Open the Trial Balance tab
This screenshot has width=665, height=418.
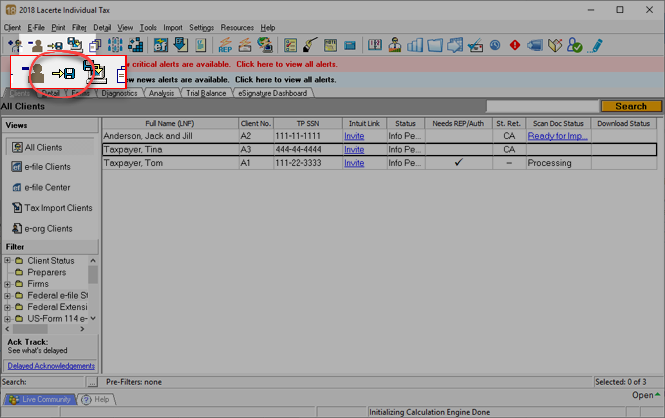[206, 93]
